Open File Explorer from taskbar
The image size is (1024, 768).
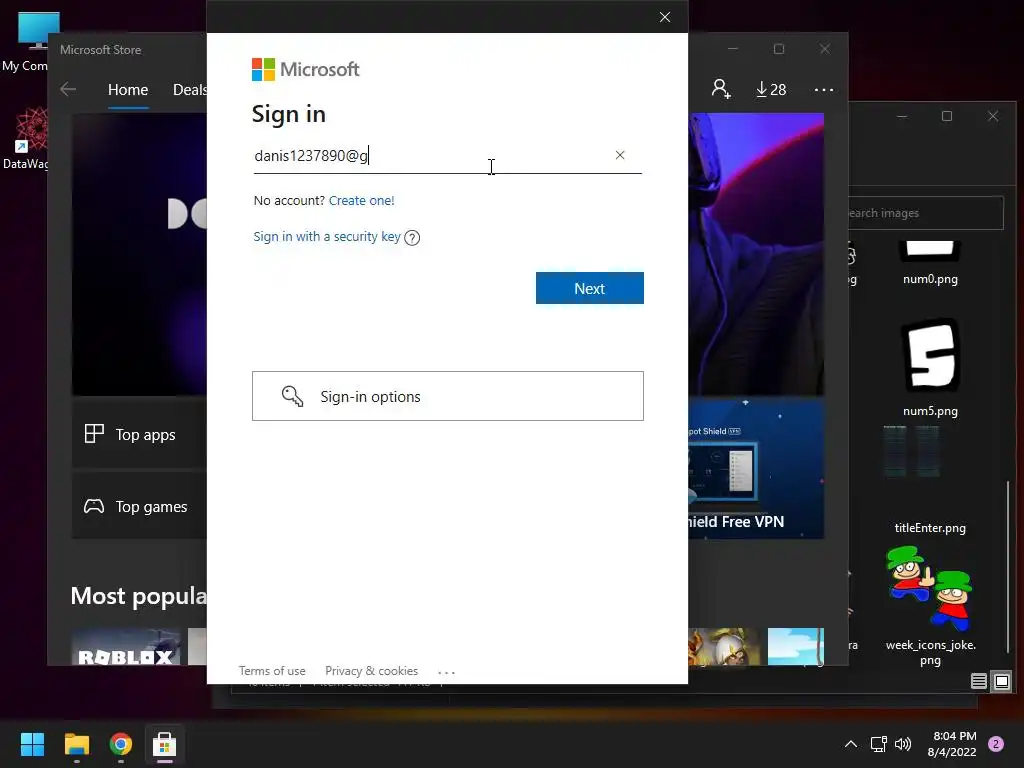tap(76, 744)
